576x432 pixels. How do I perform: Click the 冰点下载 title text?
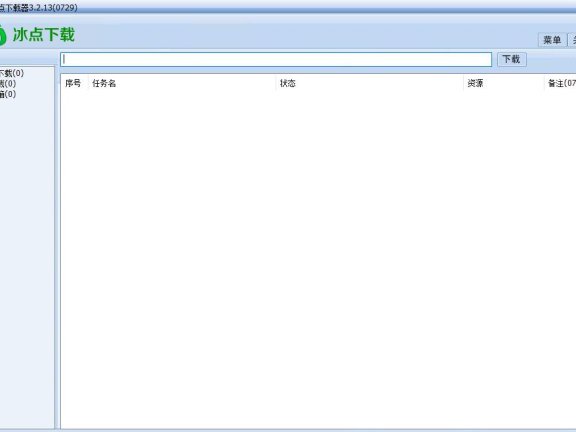44,35
